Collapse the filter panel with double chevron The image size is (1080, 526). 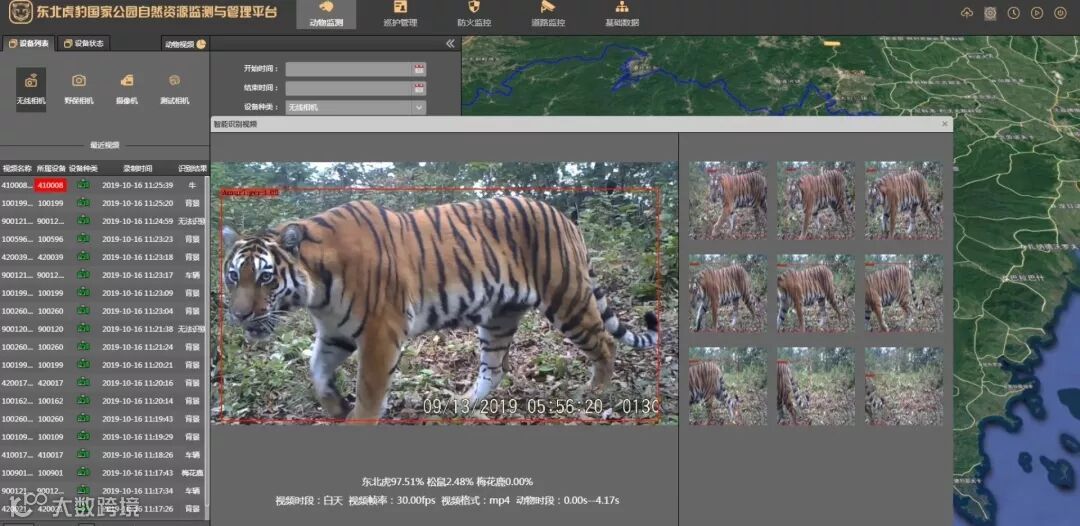click(x=450, y=44)
